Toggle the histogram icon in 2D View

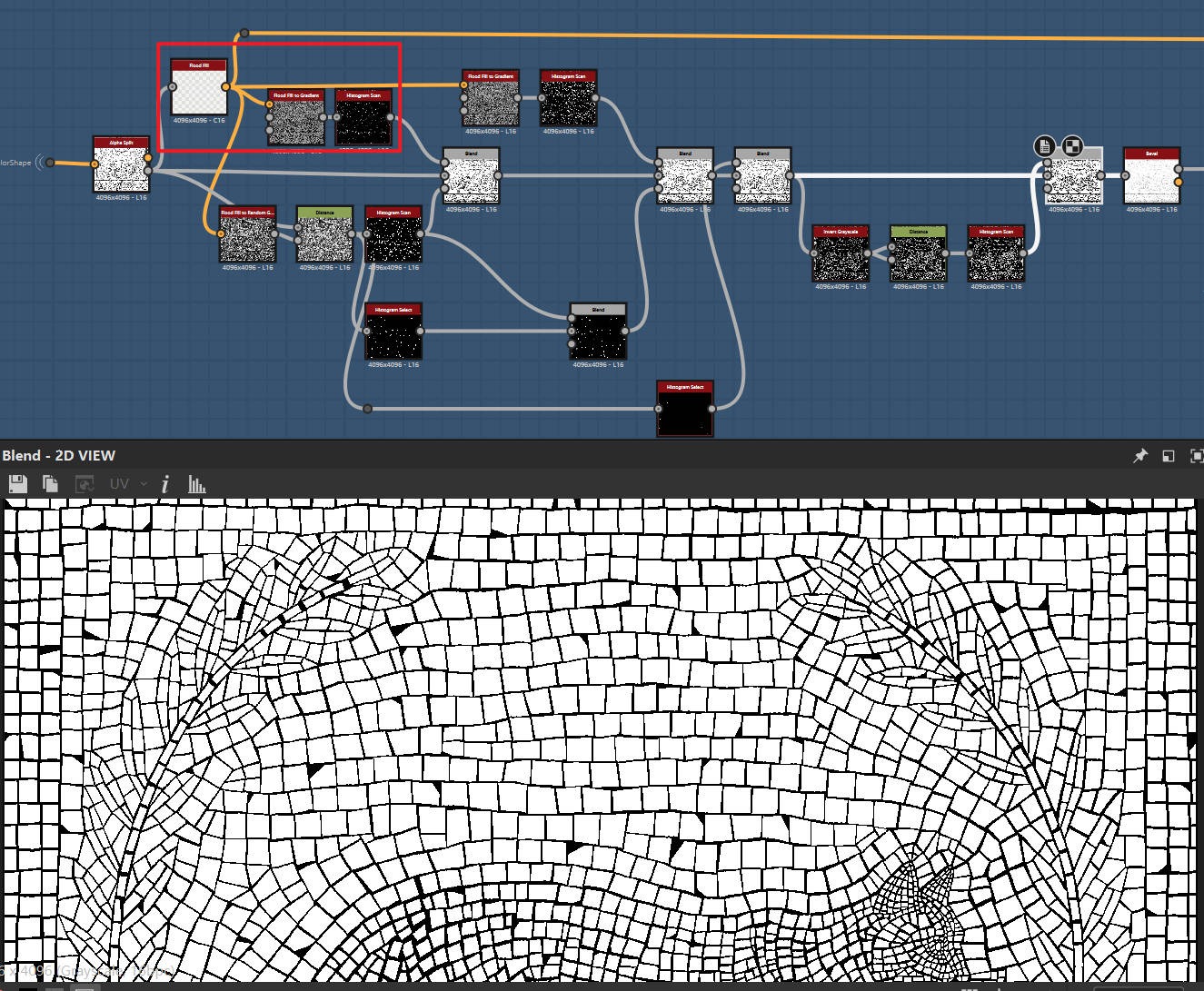click(196, 484)
